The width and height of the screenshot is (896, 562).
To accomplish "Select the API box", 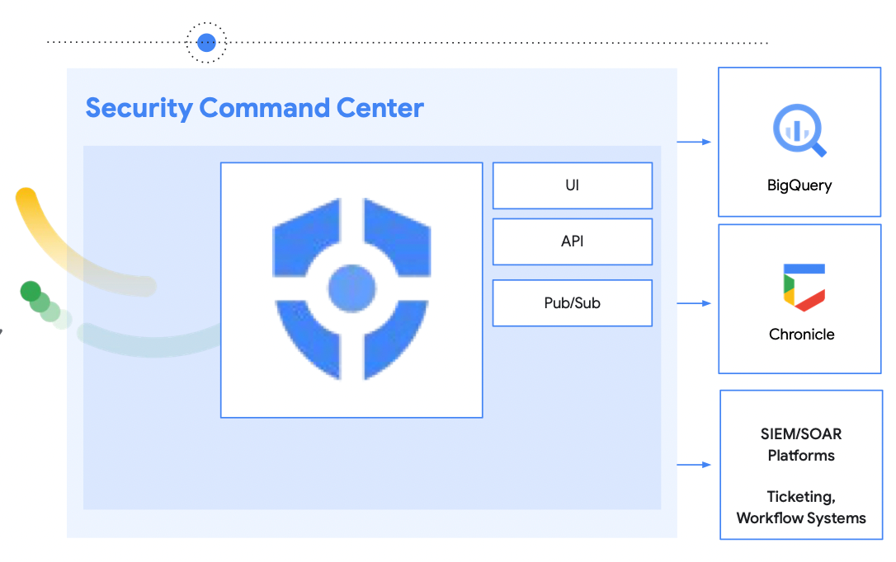I will point(572,242).
